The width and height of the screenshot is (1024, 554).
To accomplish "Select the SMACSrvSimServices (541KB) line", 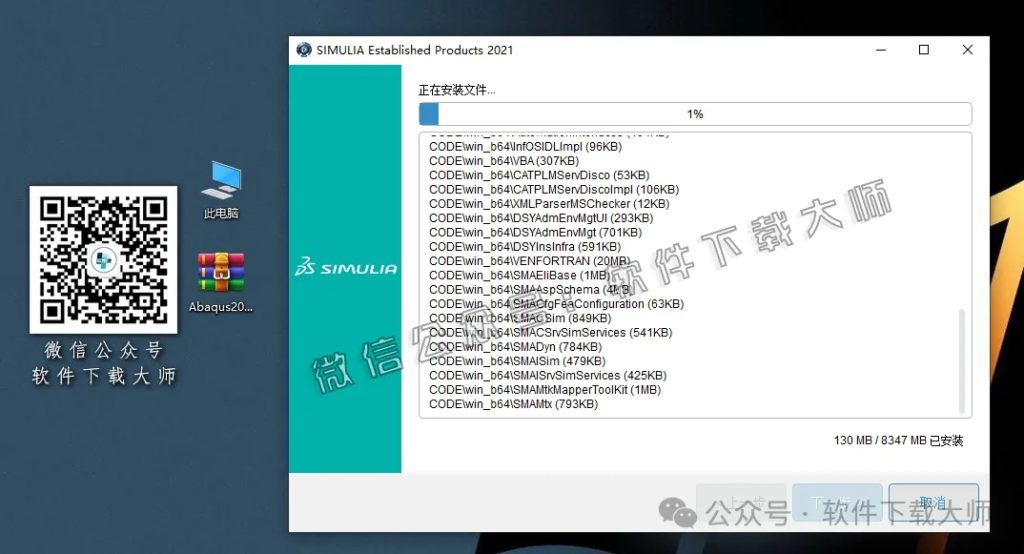I will tap(550, 333).
